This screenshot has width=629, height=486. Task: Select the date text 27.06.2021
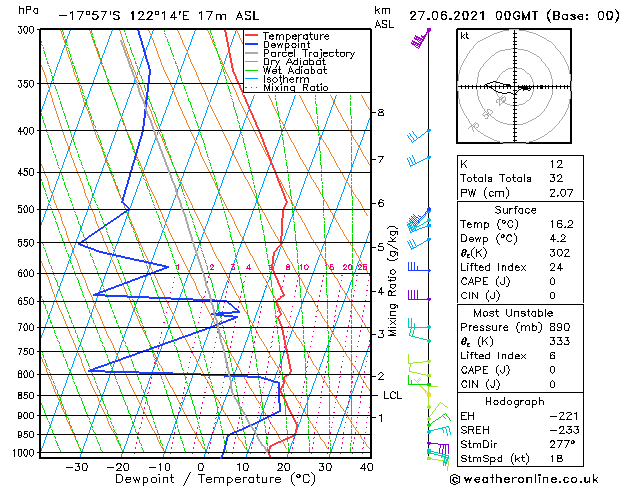(x=447, y=16)
